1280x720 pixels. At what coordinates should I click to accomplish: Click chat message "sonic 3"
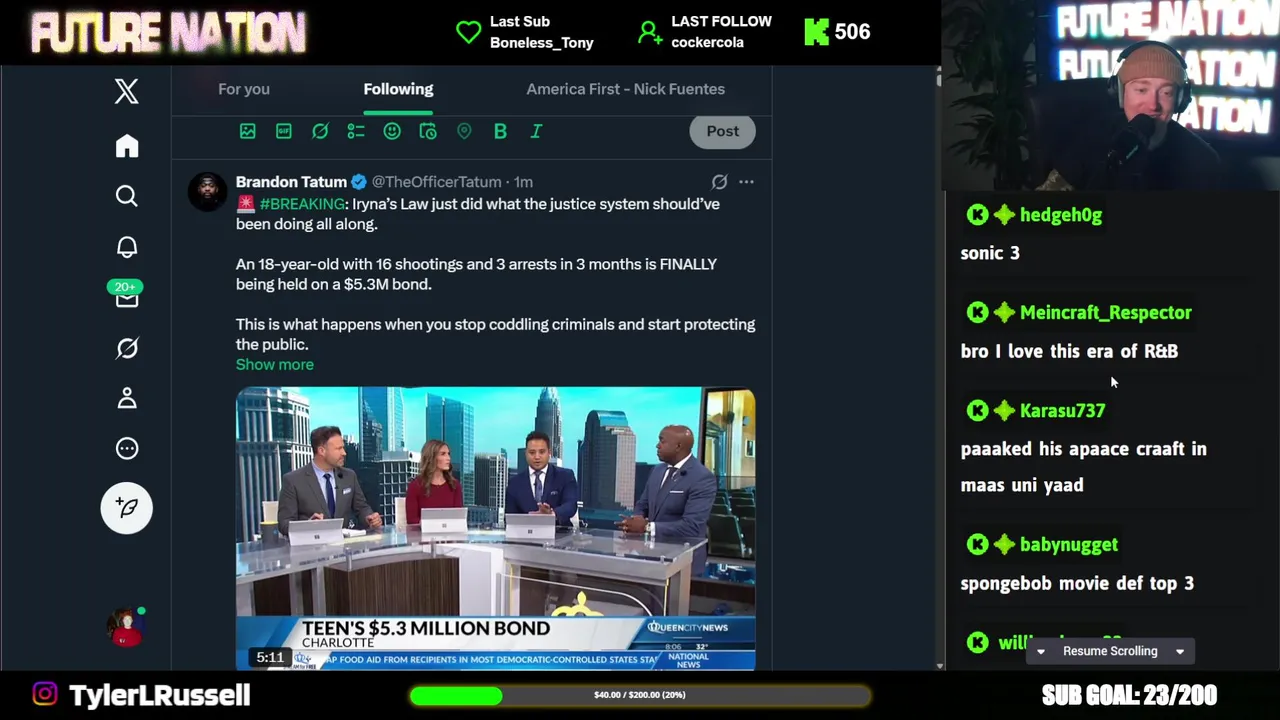coord(990,253)
